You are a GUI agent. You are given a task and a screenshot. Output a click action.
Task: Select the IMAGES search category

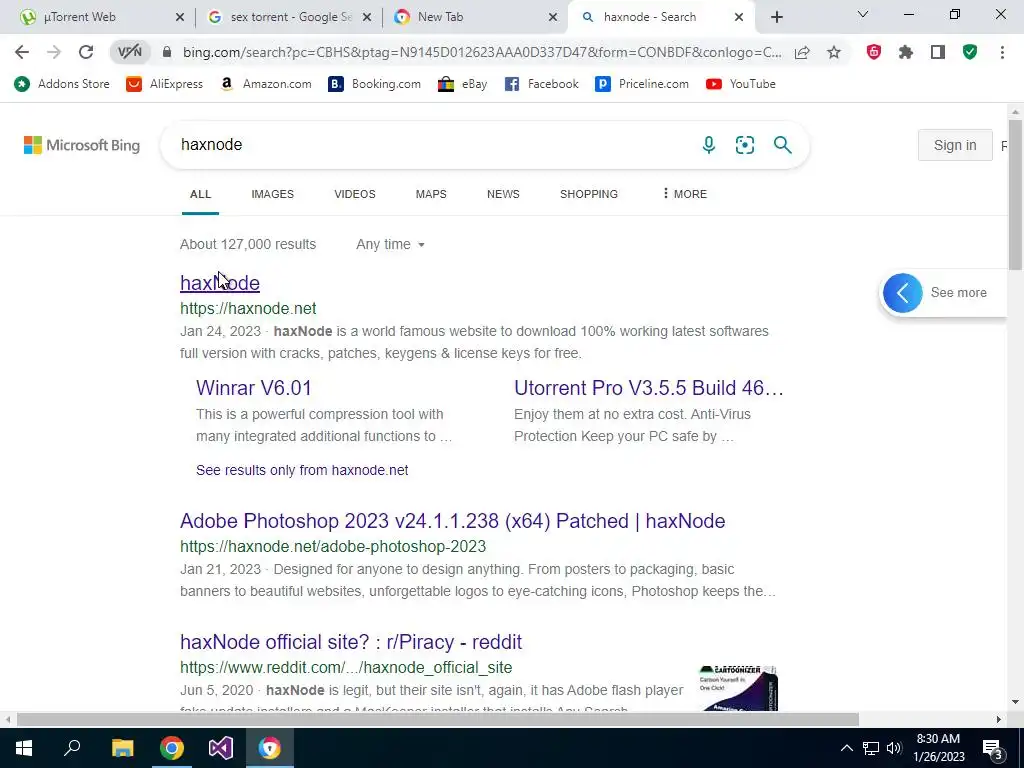(x=272, y=194)
